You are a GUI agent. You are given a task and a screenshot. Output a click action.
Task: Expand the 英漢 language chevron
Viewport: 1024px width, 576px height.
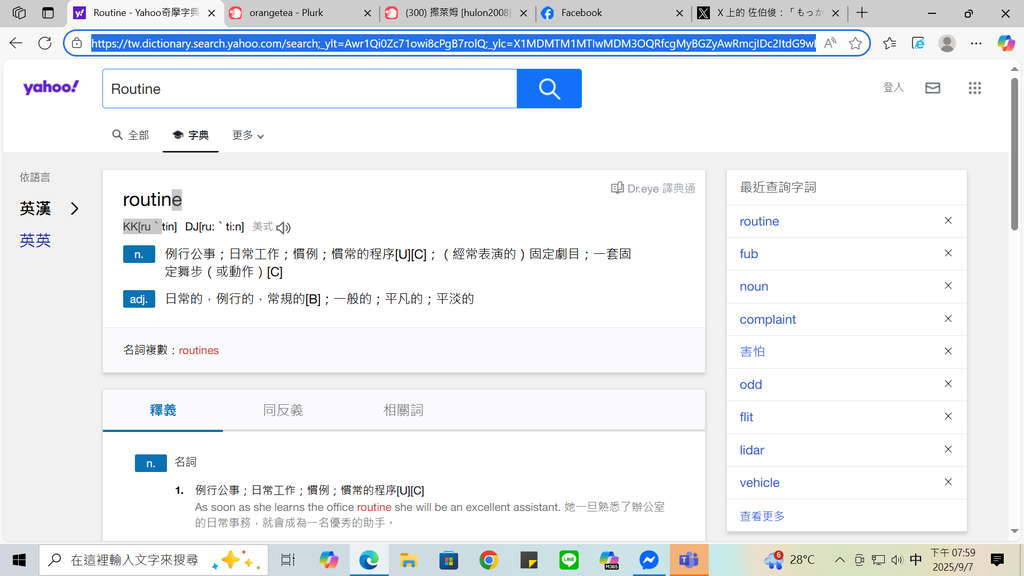tap(74, 209)
